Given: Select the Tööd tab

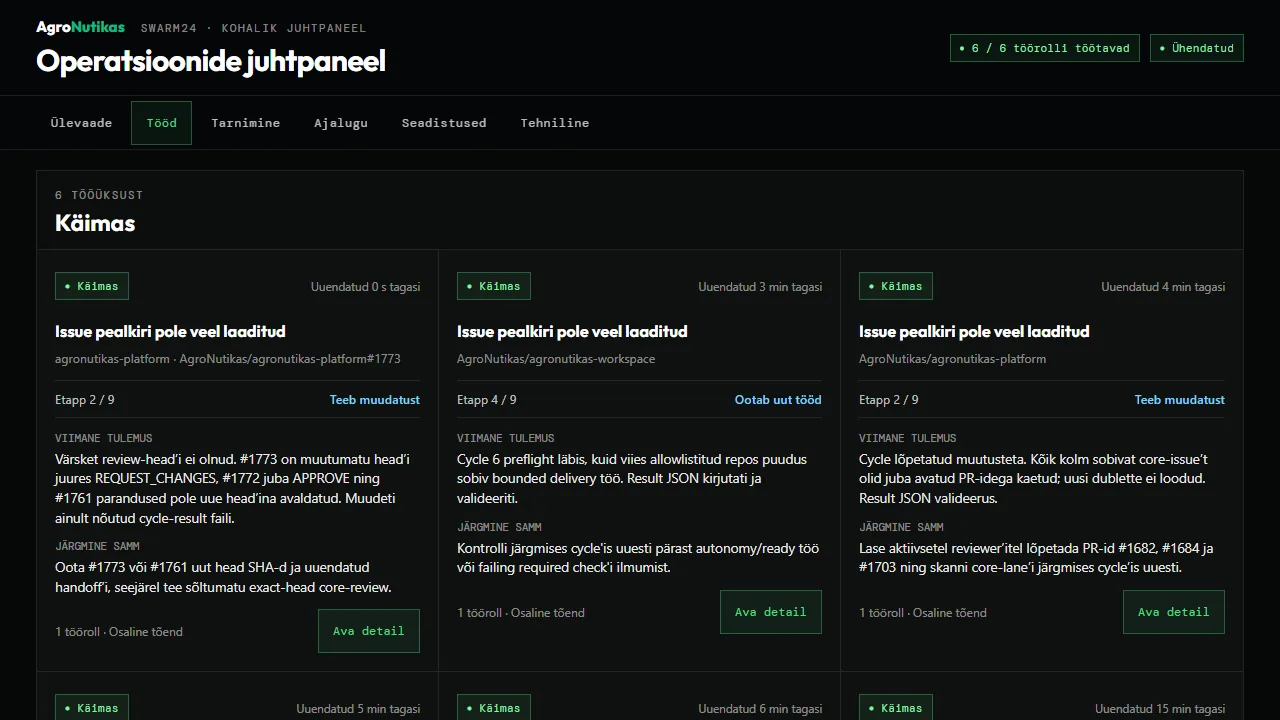Looking at the screenshot, I should pyautogui.click(x=161, y=123).
